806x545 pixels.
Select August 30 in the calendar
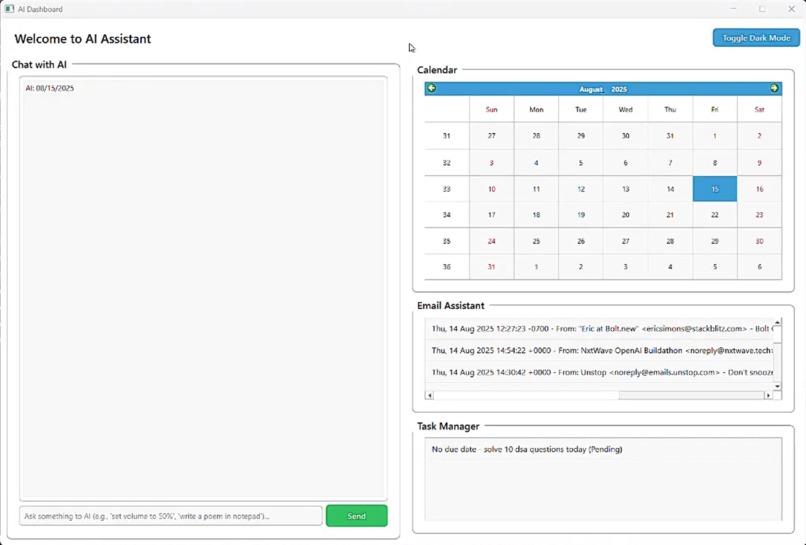click(759, 241)
